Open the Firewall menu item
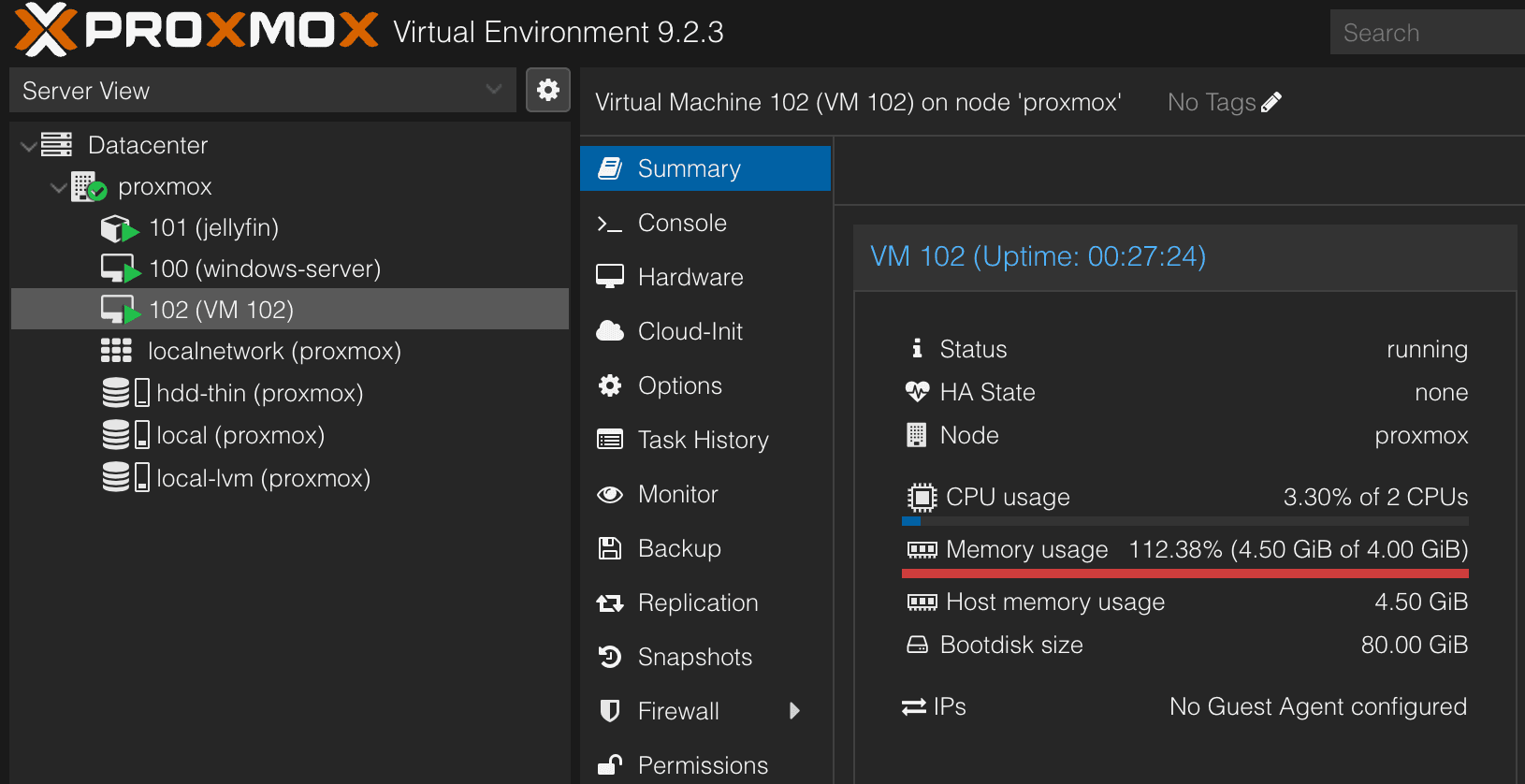1525x784 pixels. [705, 711]
